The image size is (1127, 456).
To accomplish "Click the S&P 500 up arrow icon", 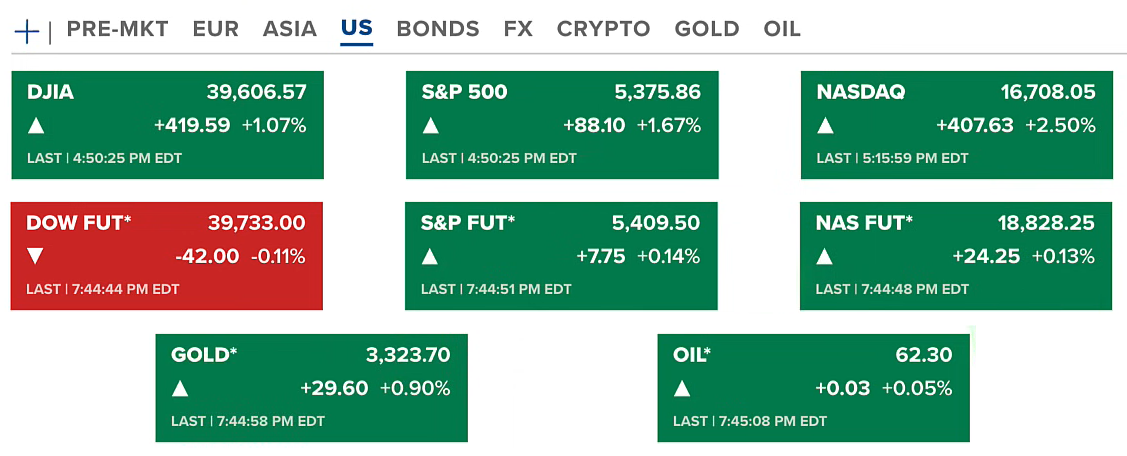I will (x=431, y=126).
